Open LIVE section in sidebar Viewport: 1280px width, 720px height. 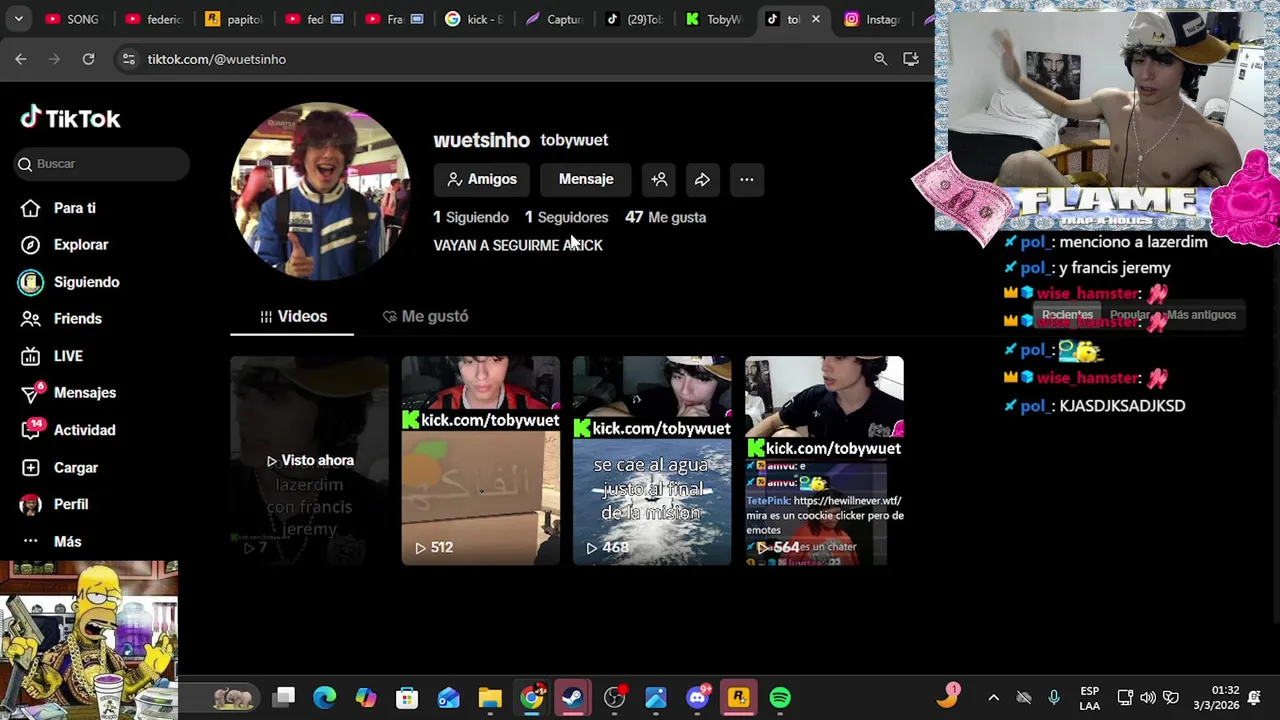click(52, 356)
